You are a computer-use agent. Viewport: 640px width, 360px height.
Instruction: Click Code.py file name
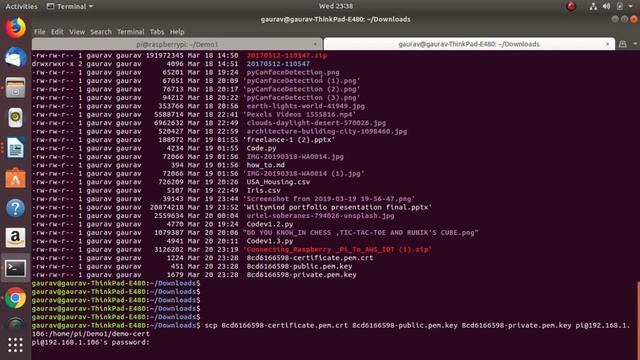pyautogui.click(x=261, y=148)
